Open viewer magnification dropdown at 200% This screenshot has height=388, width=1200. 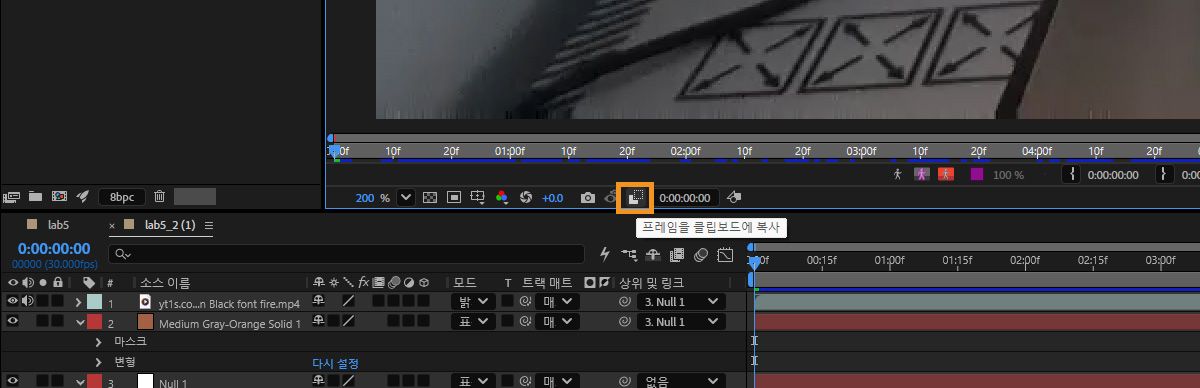(405, 198)
